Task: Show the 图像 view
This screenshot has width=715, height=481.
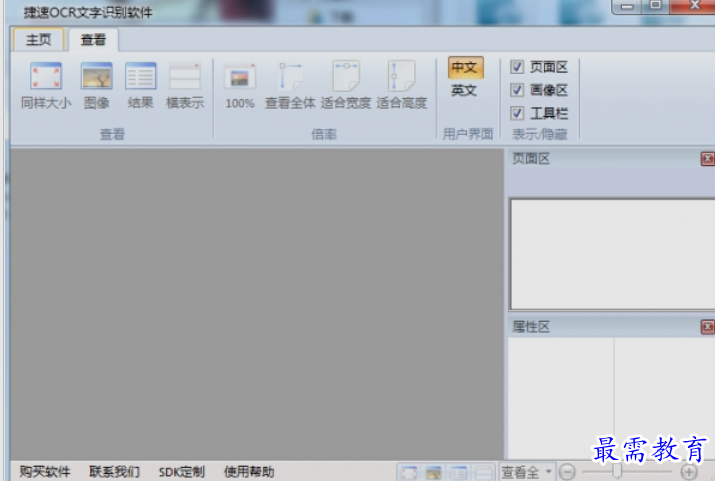Action: pyautogui.click(x=97, y=86)
